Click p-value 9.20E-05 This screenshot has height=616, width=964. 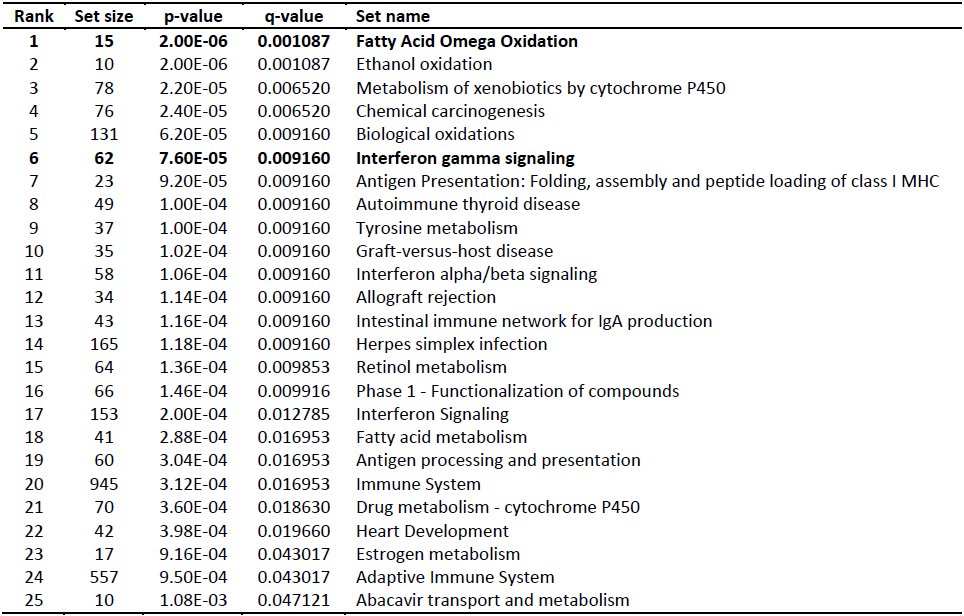tap(193, 181)
